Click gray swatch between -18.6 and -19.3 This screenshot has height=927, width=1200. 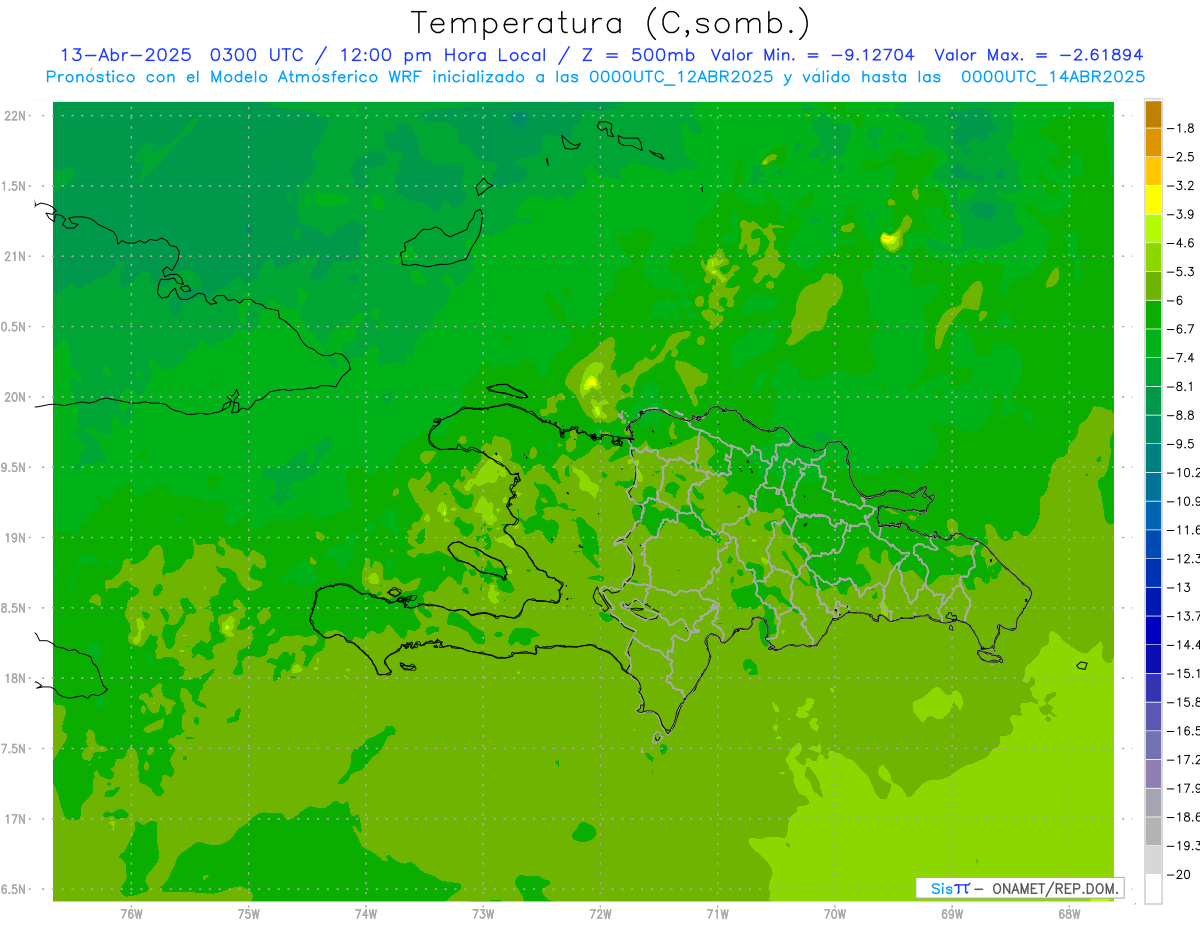1153,831
